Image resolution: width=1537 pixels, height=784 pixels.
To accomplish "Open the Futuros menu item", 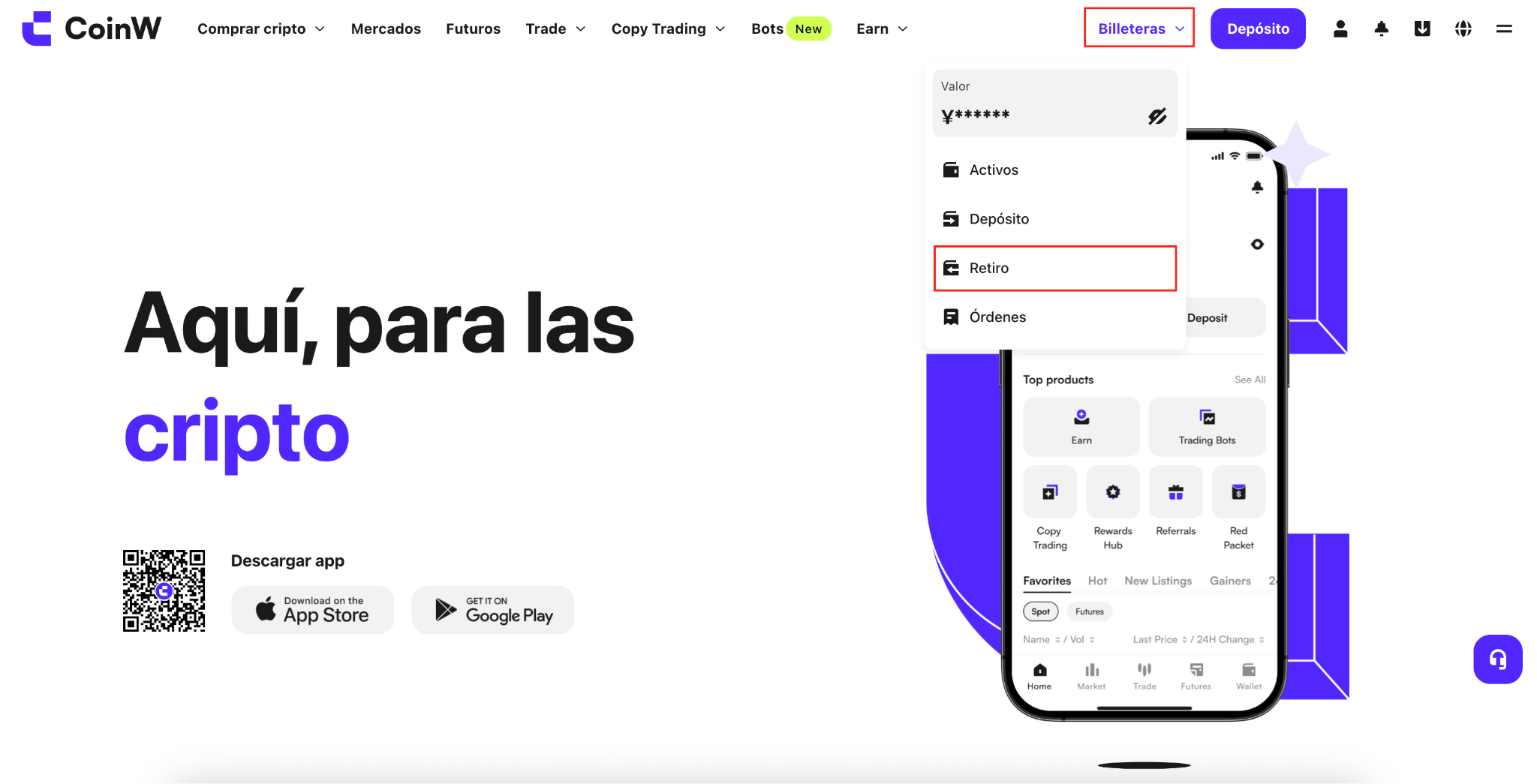I will click(x=473, y=29).
